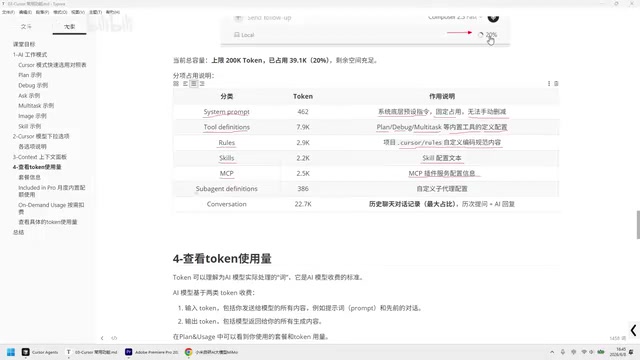640x360 pixels.
Task: Go to Plan 示例 in outline
Action: pos(30,75)
